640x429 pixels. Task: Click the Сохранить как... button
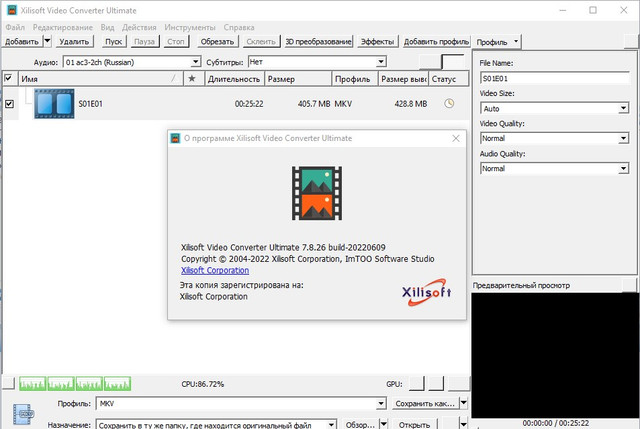[425, 403]
